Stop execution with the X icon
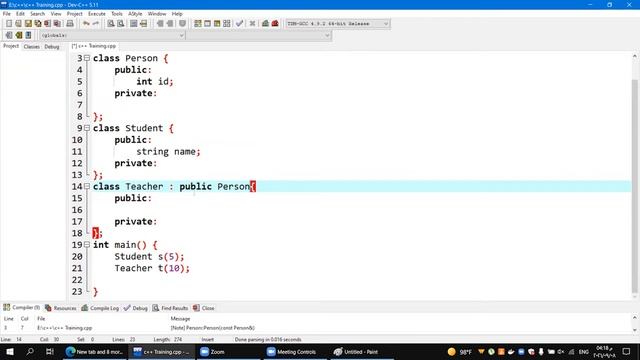 click(x=252, y=24)
